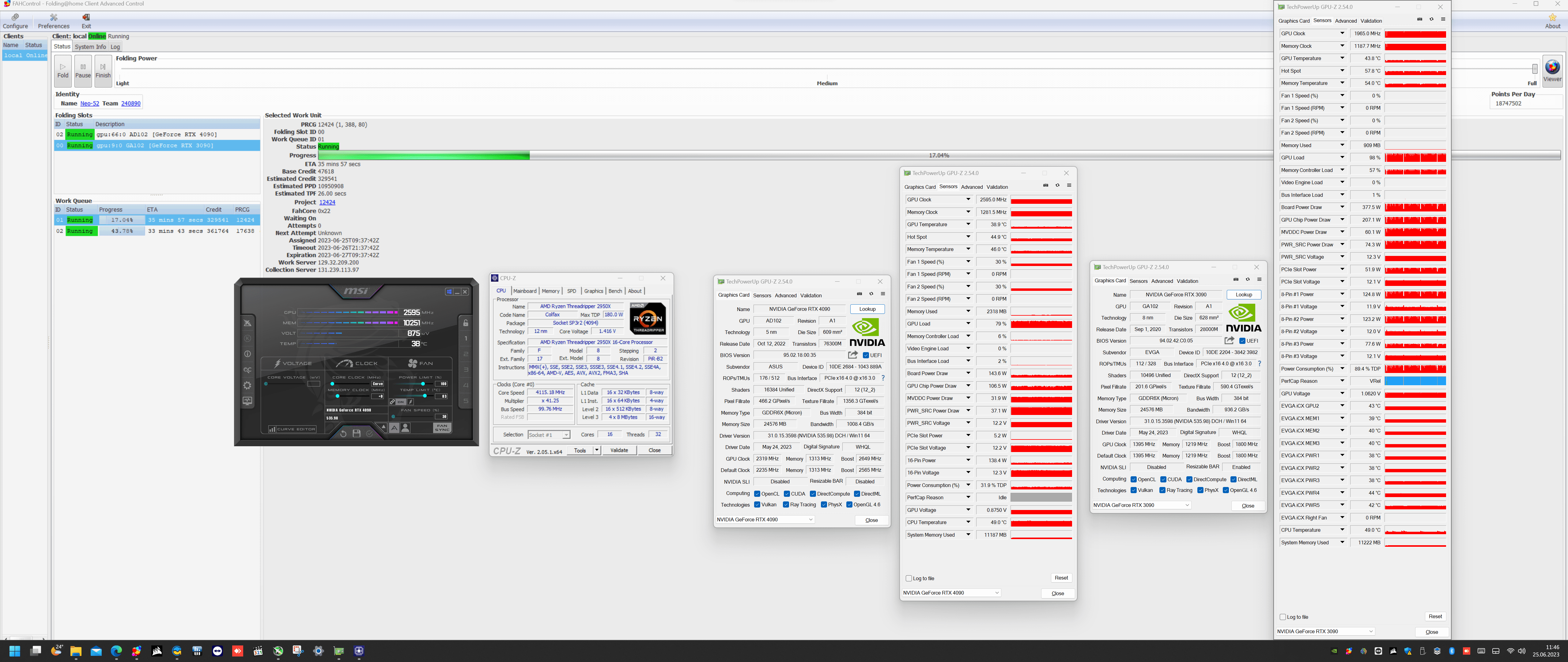The image size is (1568, 662).
Task: Open MSI Afterburner settings gear icon
Action: [247, 386]
